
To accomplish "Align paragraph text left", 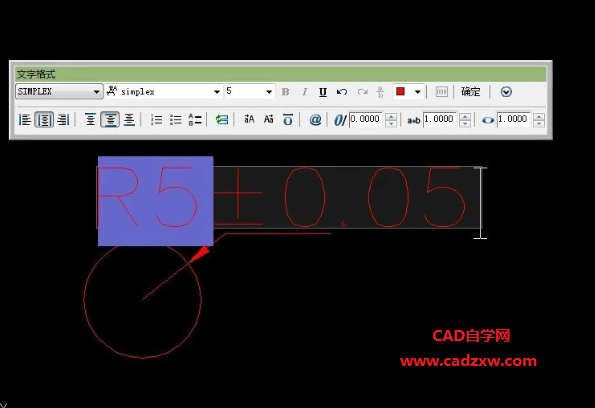I will coord(25,120).
